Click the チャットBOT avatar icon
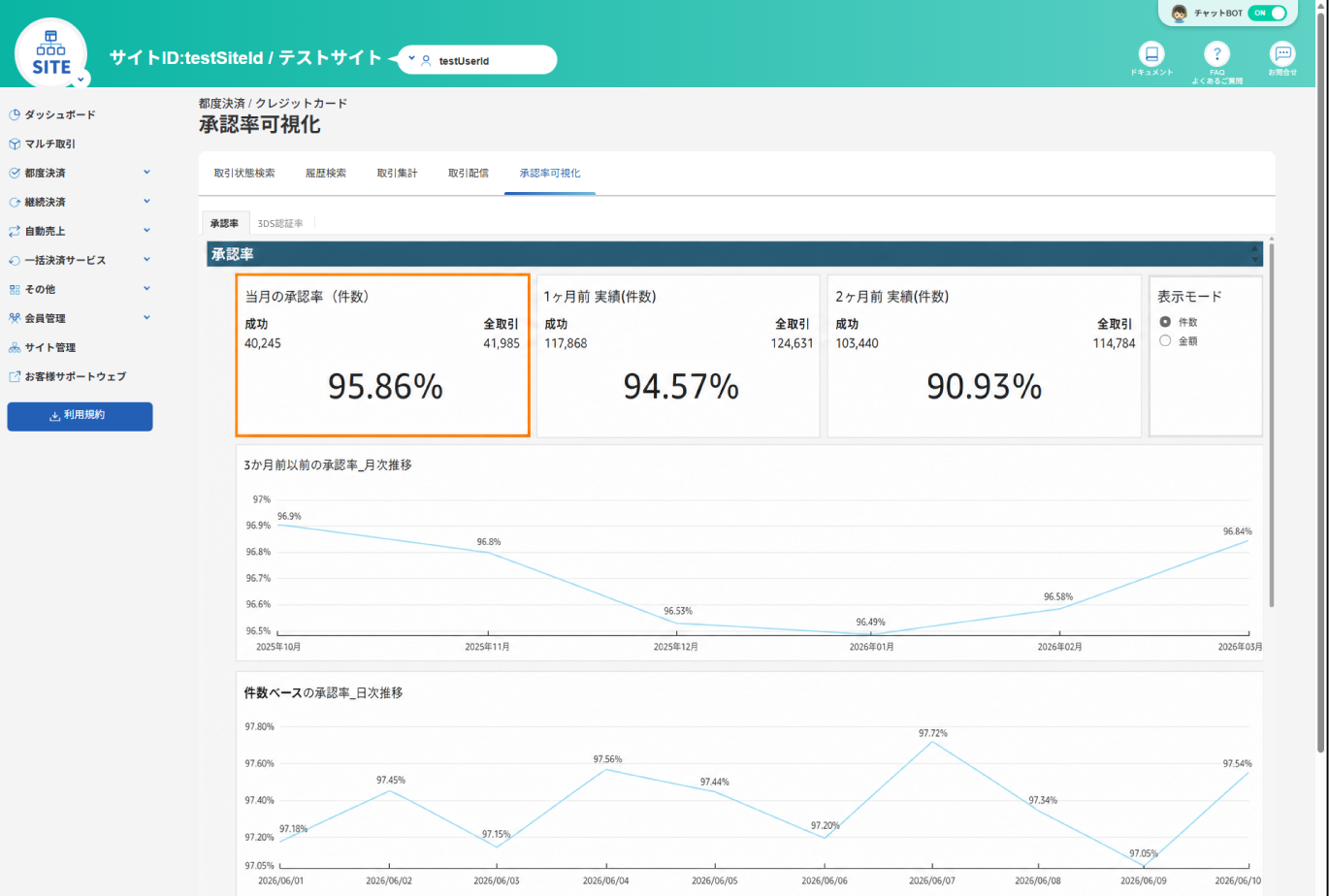Viewport: 1329px width, 896px height. 1180,14
